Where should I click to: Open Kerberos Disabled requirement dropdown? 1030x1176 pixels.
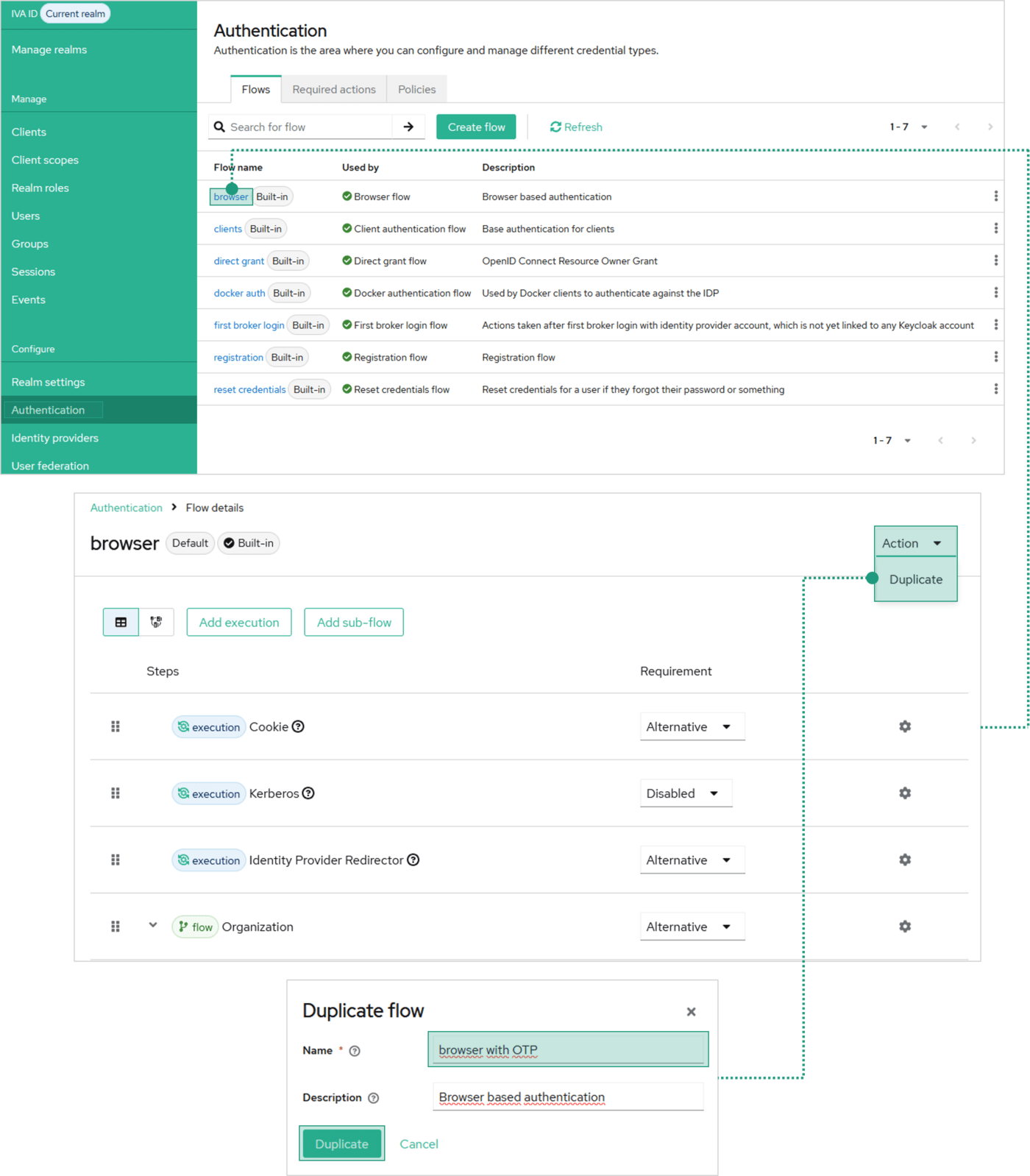tap(685, 793)
